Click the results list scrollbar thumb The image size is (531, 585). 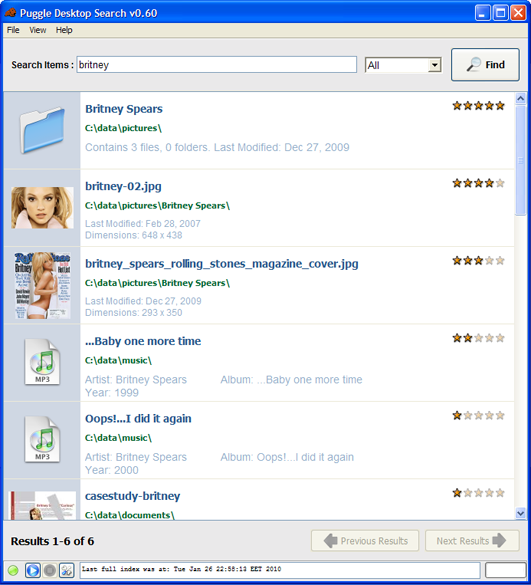tap(521, 160)
